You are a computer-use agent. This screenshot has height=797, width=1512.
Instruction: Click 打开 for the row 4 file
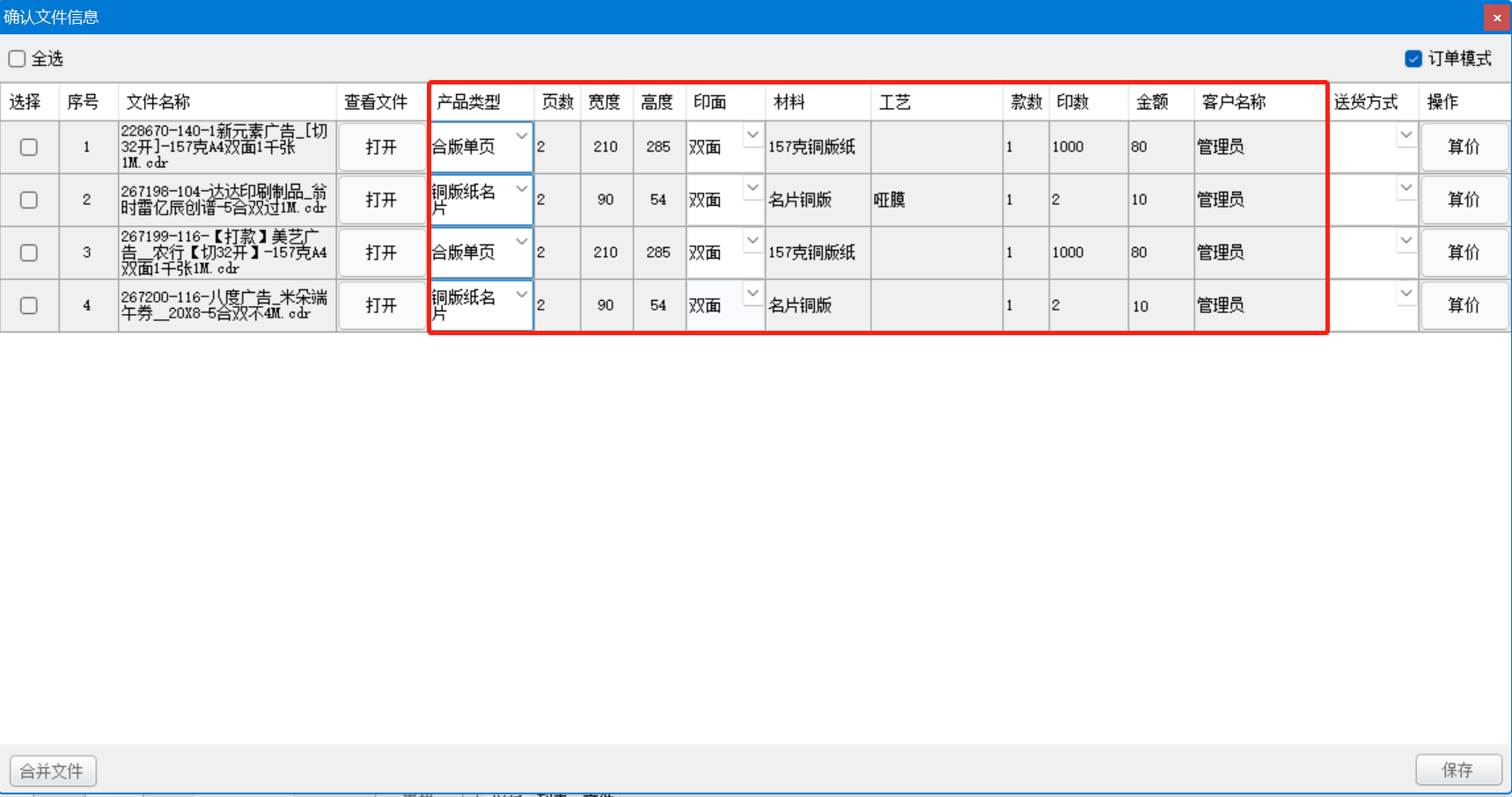point(381,305)
